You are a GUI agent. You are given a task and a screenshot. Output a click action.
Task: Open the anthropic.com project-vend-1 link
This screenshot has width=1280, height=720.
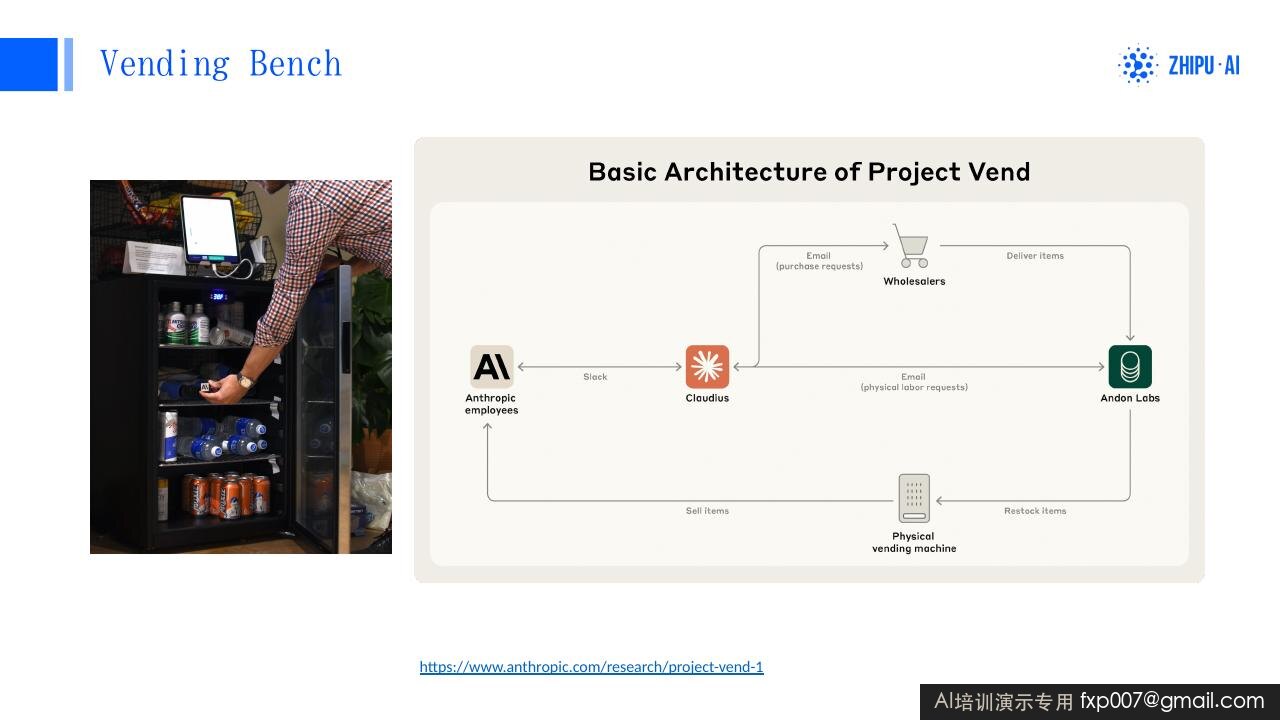(x=591, y=667)
